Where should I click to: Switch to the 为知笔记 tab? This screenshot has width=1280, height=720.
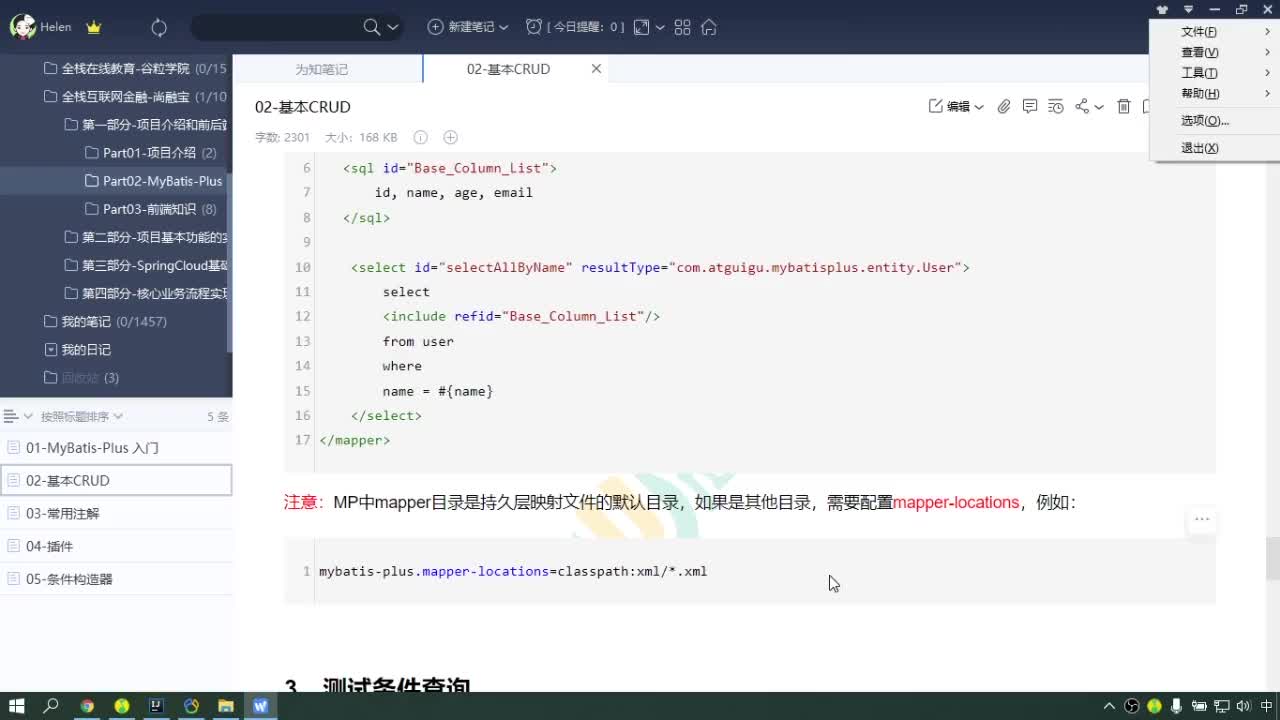pos(321,69)
